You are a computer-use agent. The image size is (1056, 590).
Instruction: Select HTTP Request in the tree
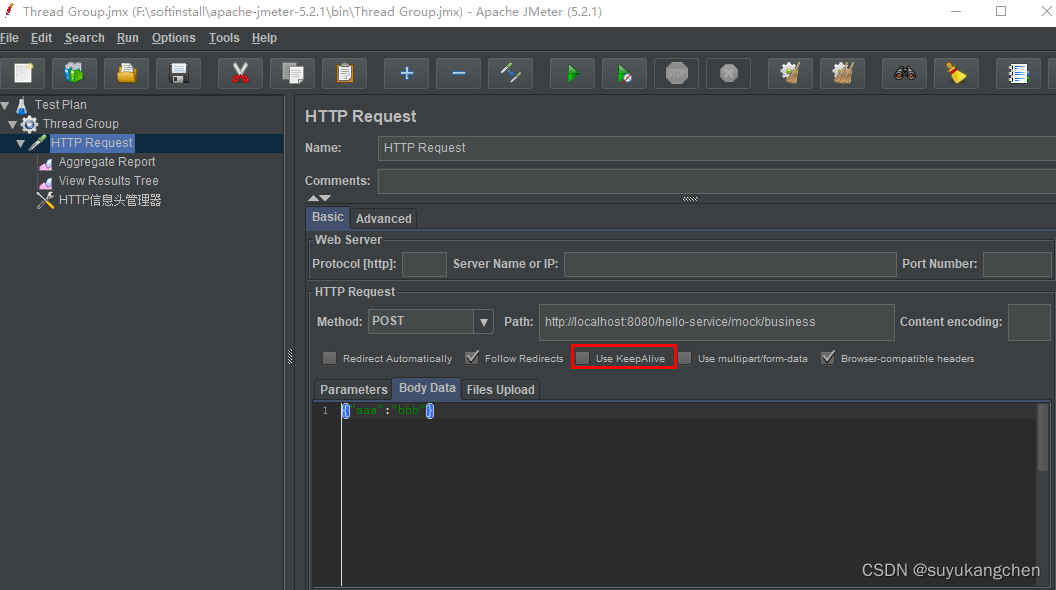[x=92, y=143]
